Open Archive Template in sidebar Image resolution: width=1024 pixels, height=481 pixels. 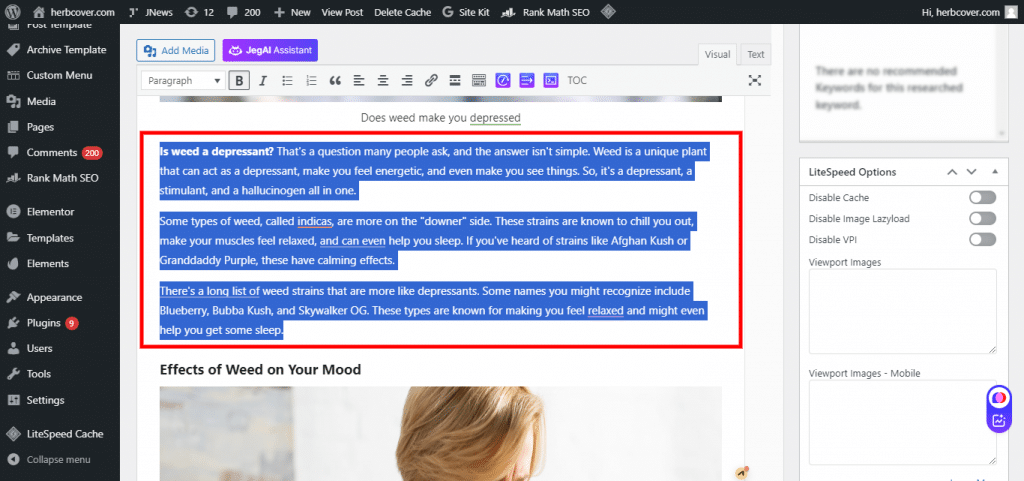click(x=60, y=50)
